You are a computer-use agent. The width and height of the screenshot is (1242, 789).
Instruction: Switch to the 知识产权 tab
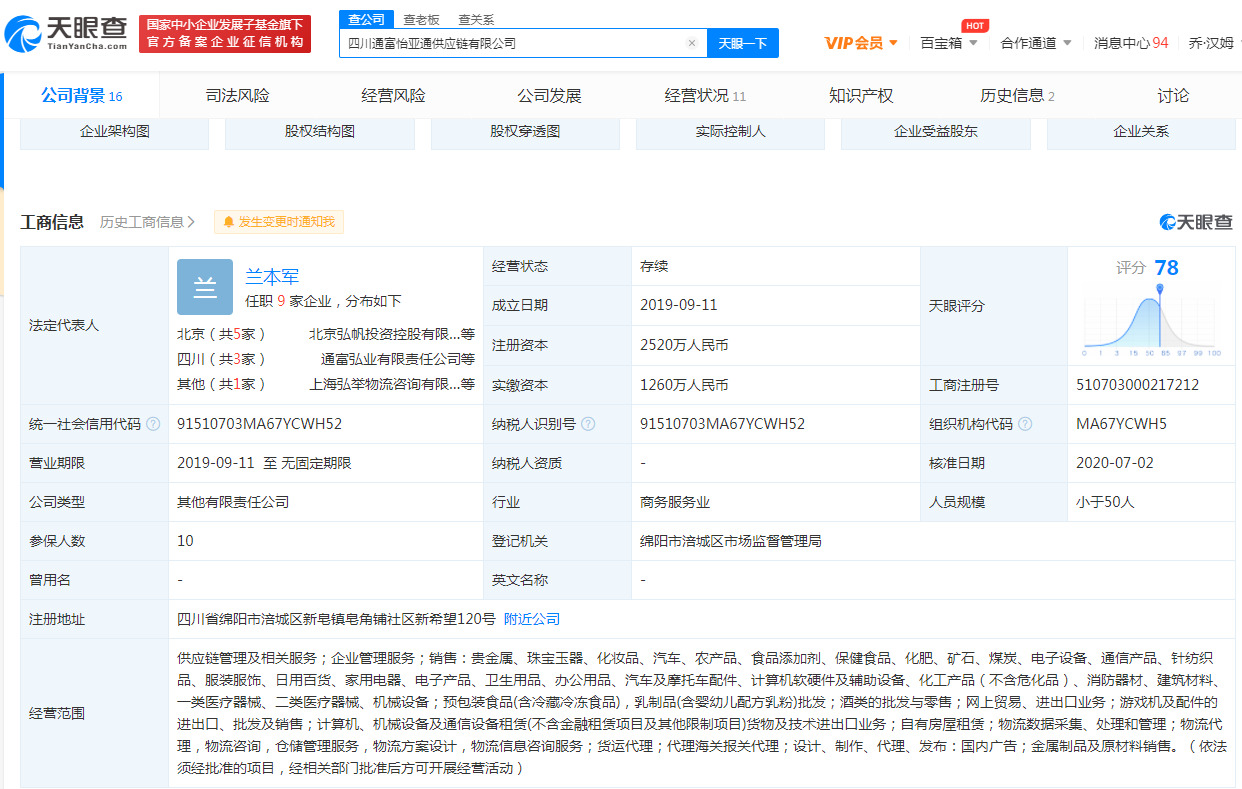(861, 96)
